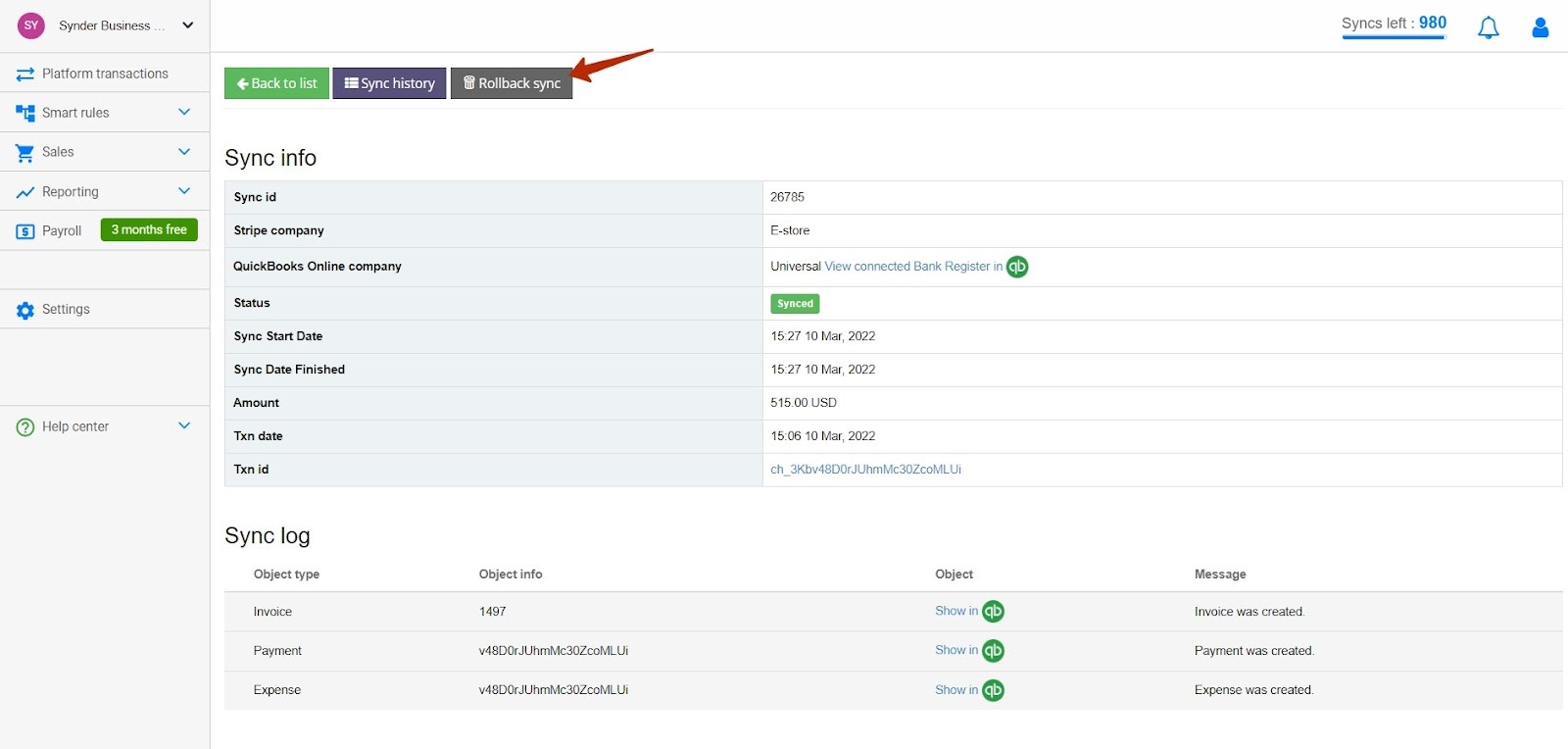The height and width of the screenshot is (749, 1568).
Task: Expand the Reporting chevron
Action: tap(184, 190)
